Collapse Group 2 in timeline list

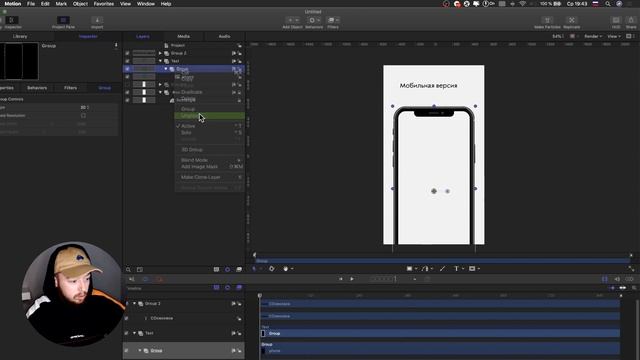coord(134,304)
